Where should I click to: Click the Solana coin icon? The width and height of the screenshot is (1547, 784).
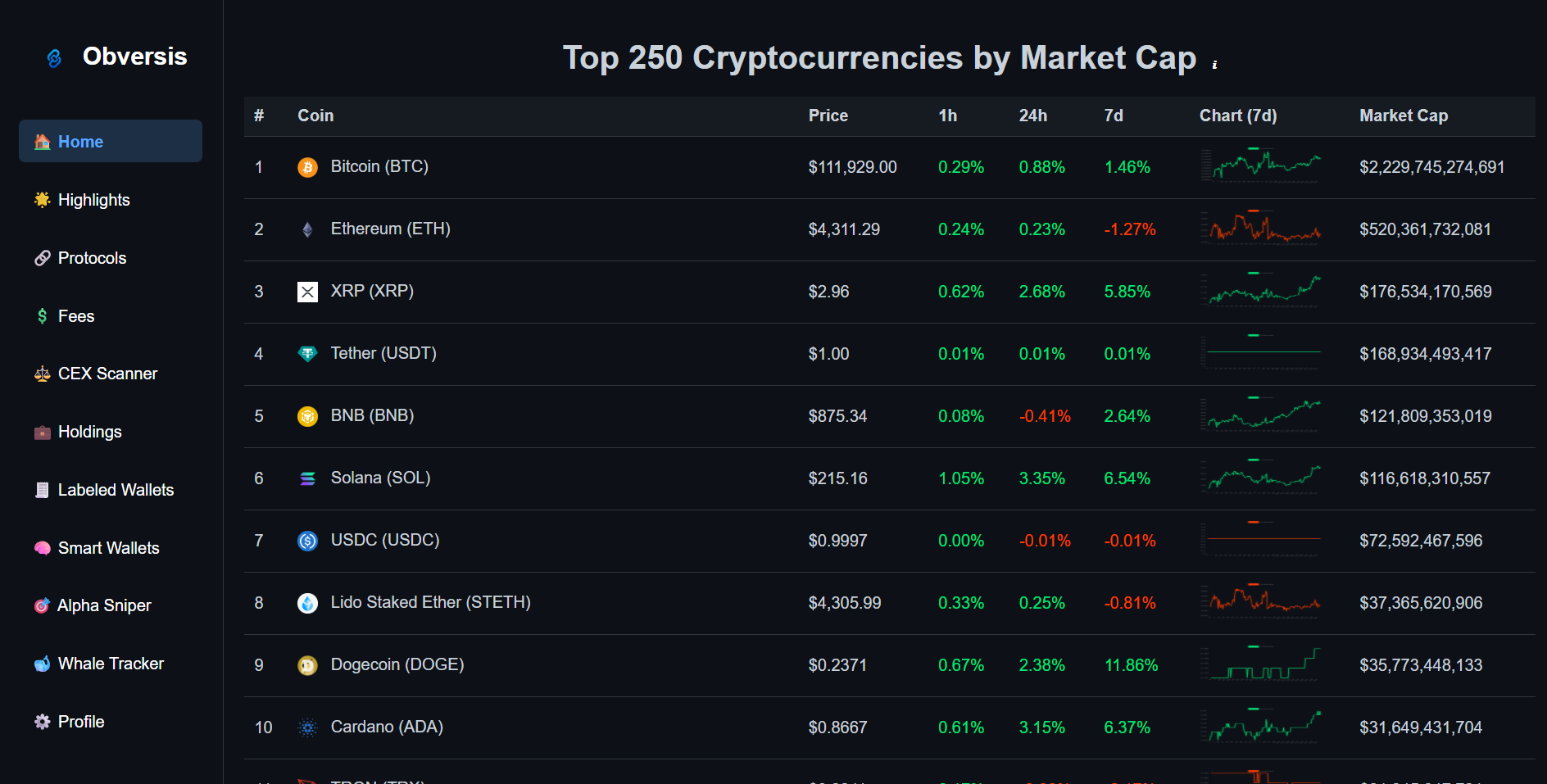[307, 478]
